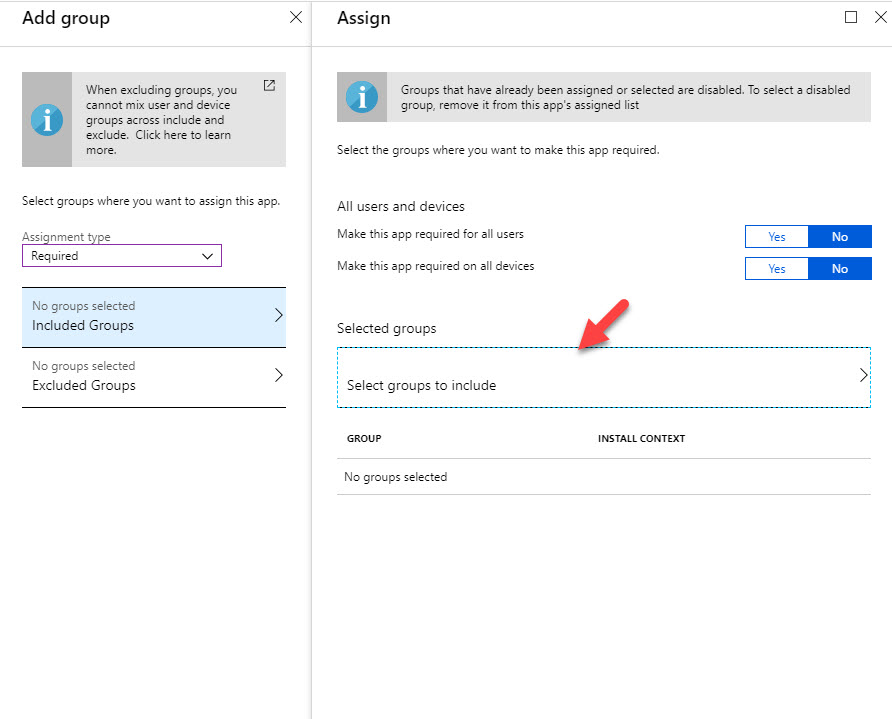Click the learn more info message
Screen dimensions: 892x719
(x=161, y=119)
